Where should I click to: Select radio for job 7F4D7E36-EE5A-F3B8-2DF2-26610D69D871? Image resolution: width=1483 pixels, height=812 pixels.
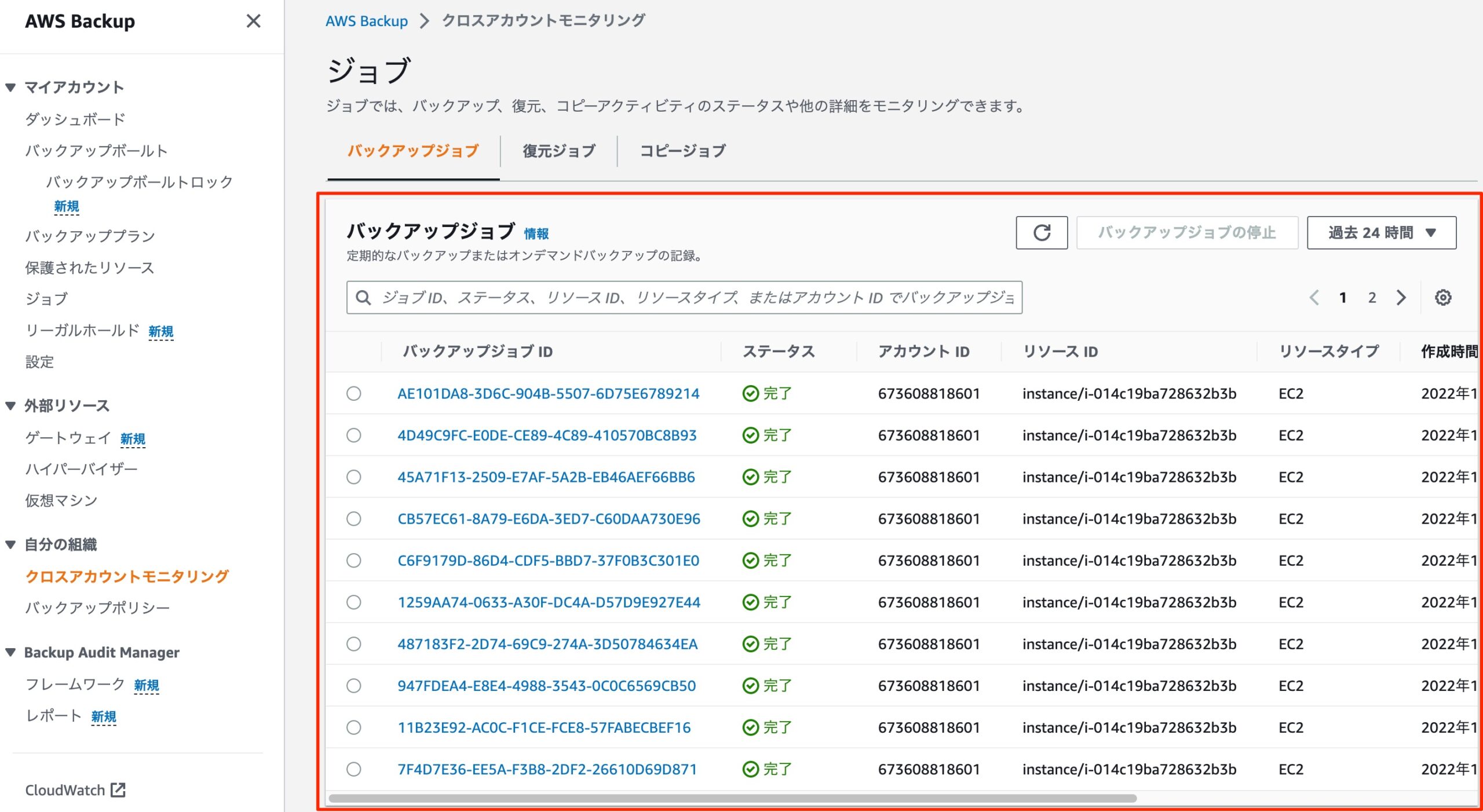tap(353, 769)
